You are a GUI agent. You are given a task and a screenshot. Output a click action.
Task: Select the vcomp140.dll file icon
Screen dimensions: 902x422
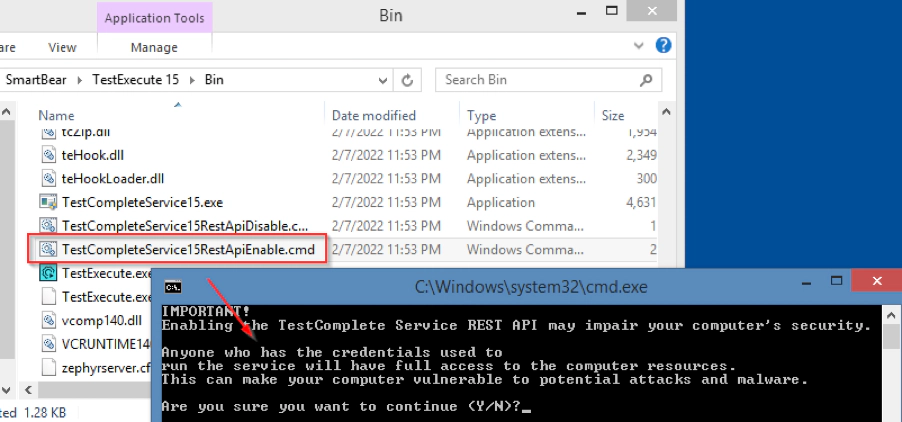49,320
